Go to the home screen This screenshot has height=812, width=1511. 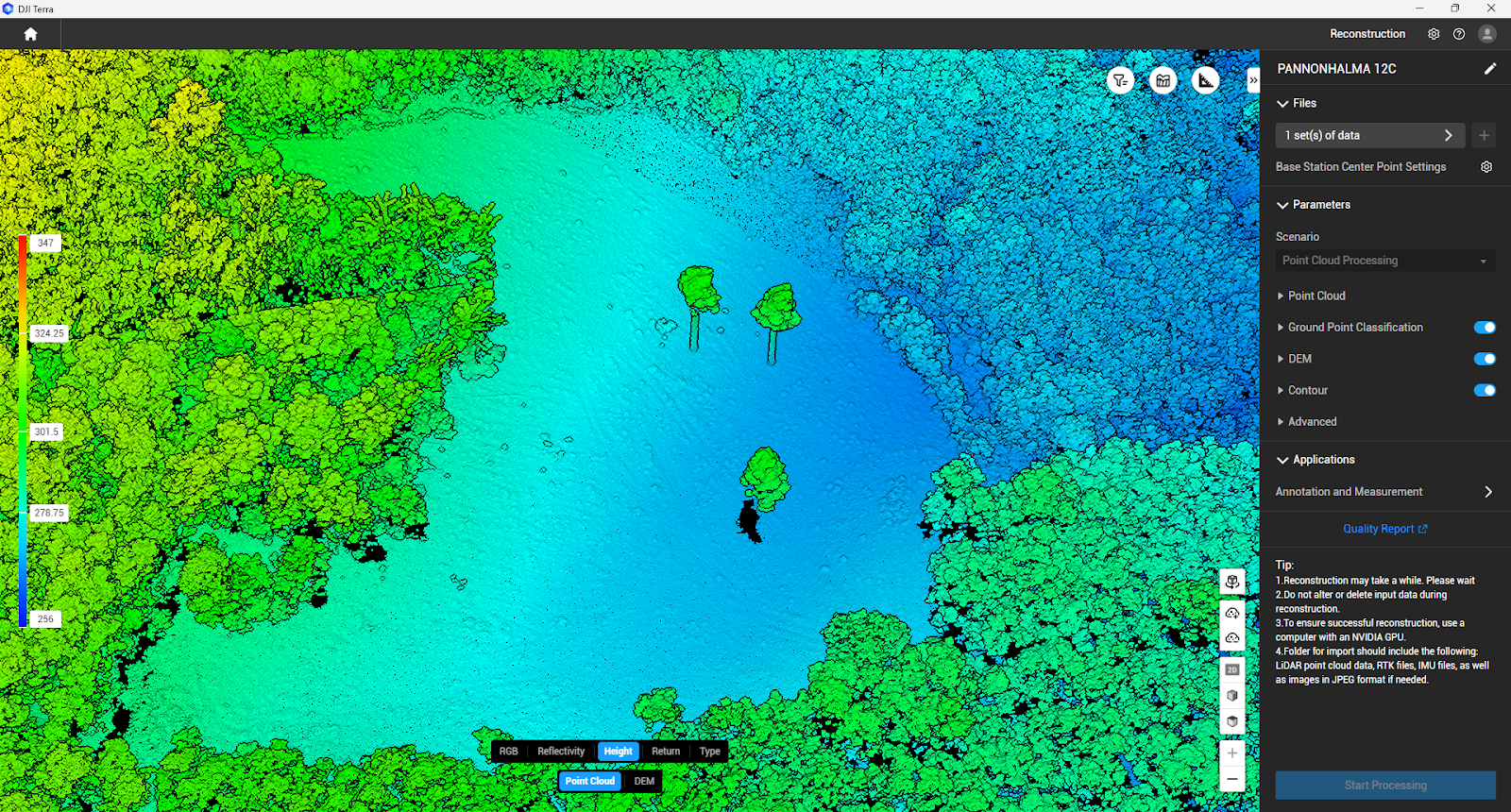30,34
